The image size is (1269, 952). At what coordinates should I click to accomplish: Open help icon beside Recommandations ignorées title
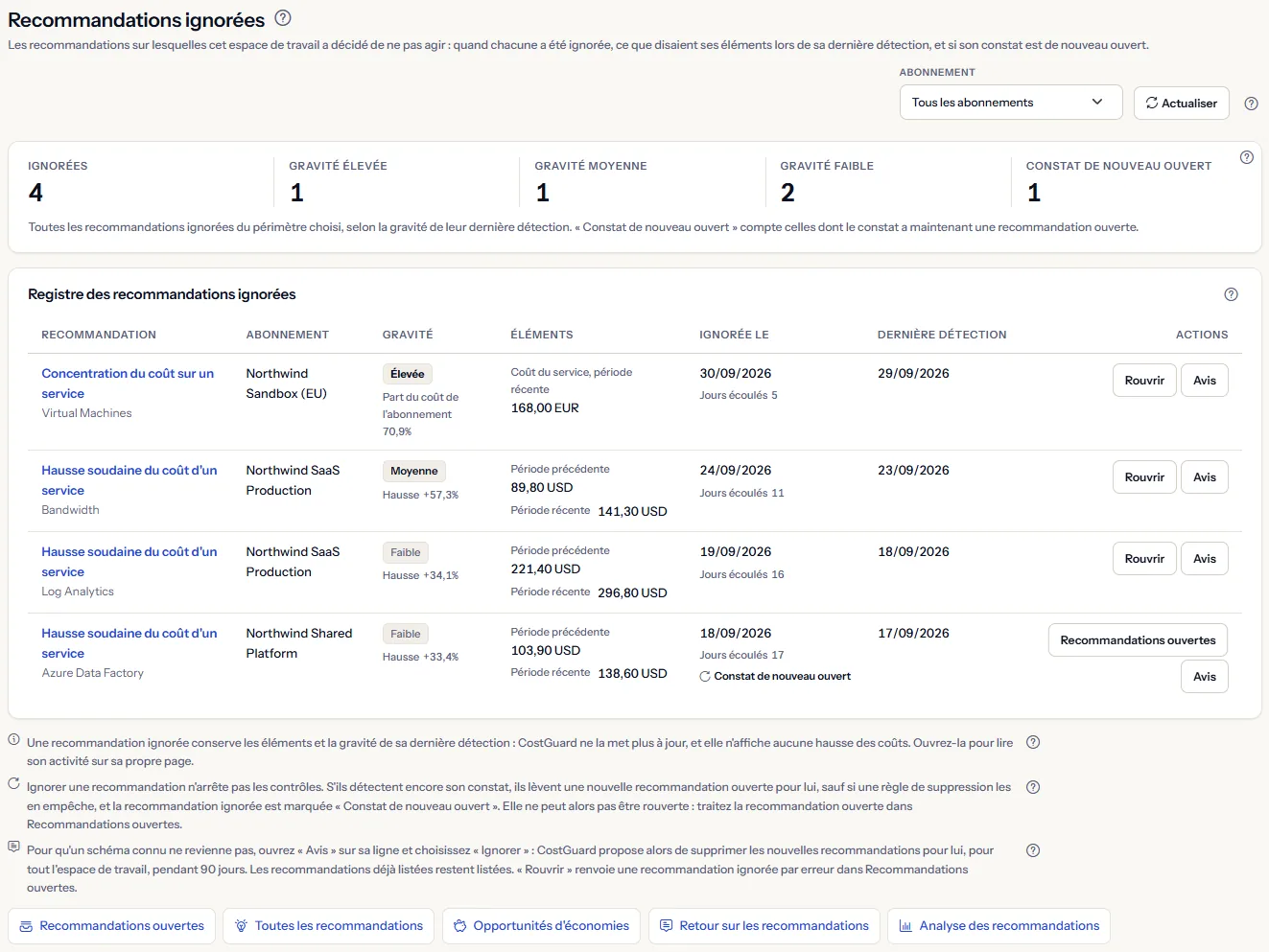coord(283,17)
